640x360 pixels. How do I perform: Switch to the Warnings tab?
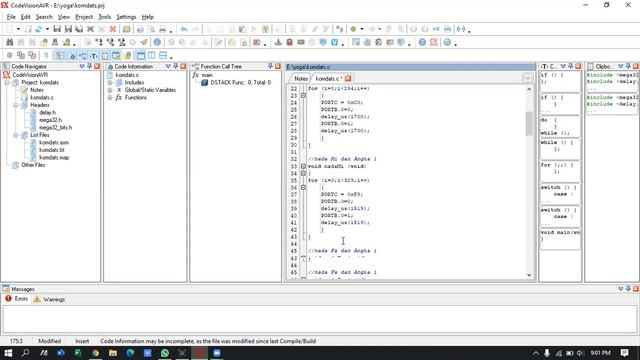click(x=50, y=299)
